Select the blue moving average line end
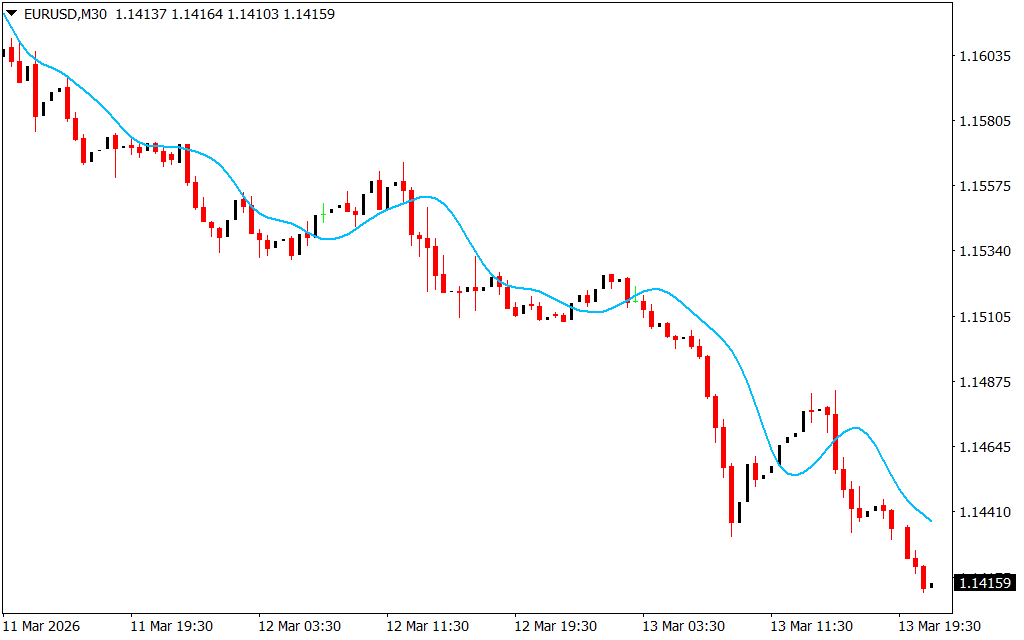This screenshot has height=640, width=1024. [x=931, y=520]
